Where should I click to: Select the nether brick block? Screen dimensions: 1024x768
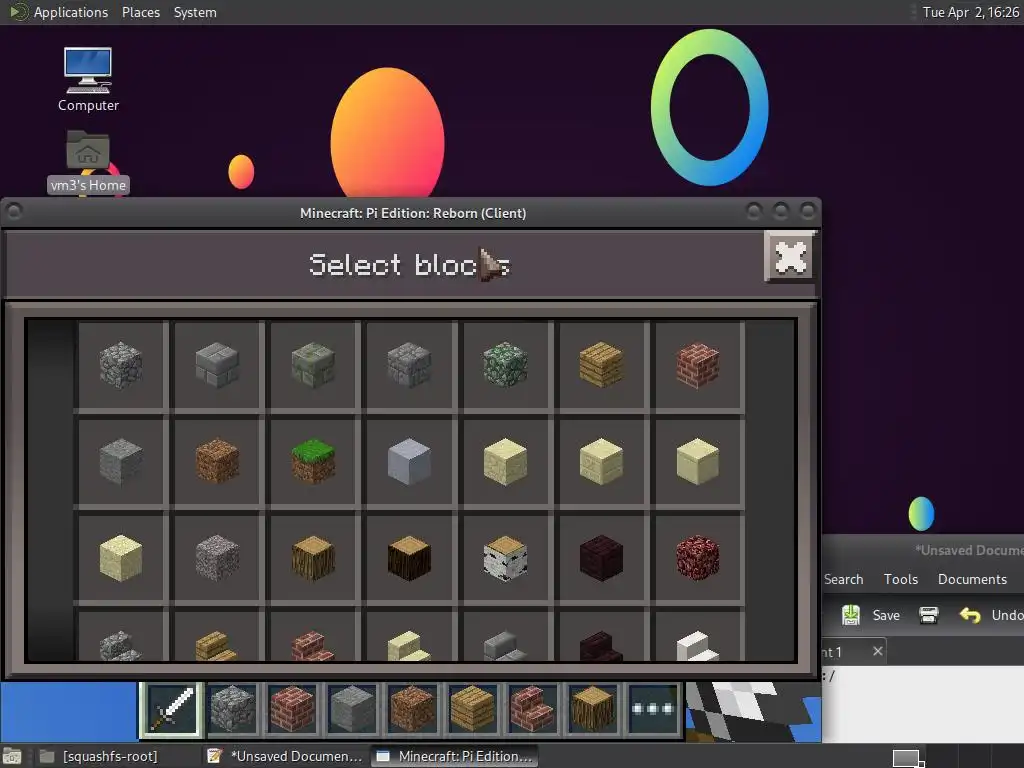[x=601, y=558]
